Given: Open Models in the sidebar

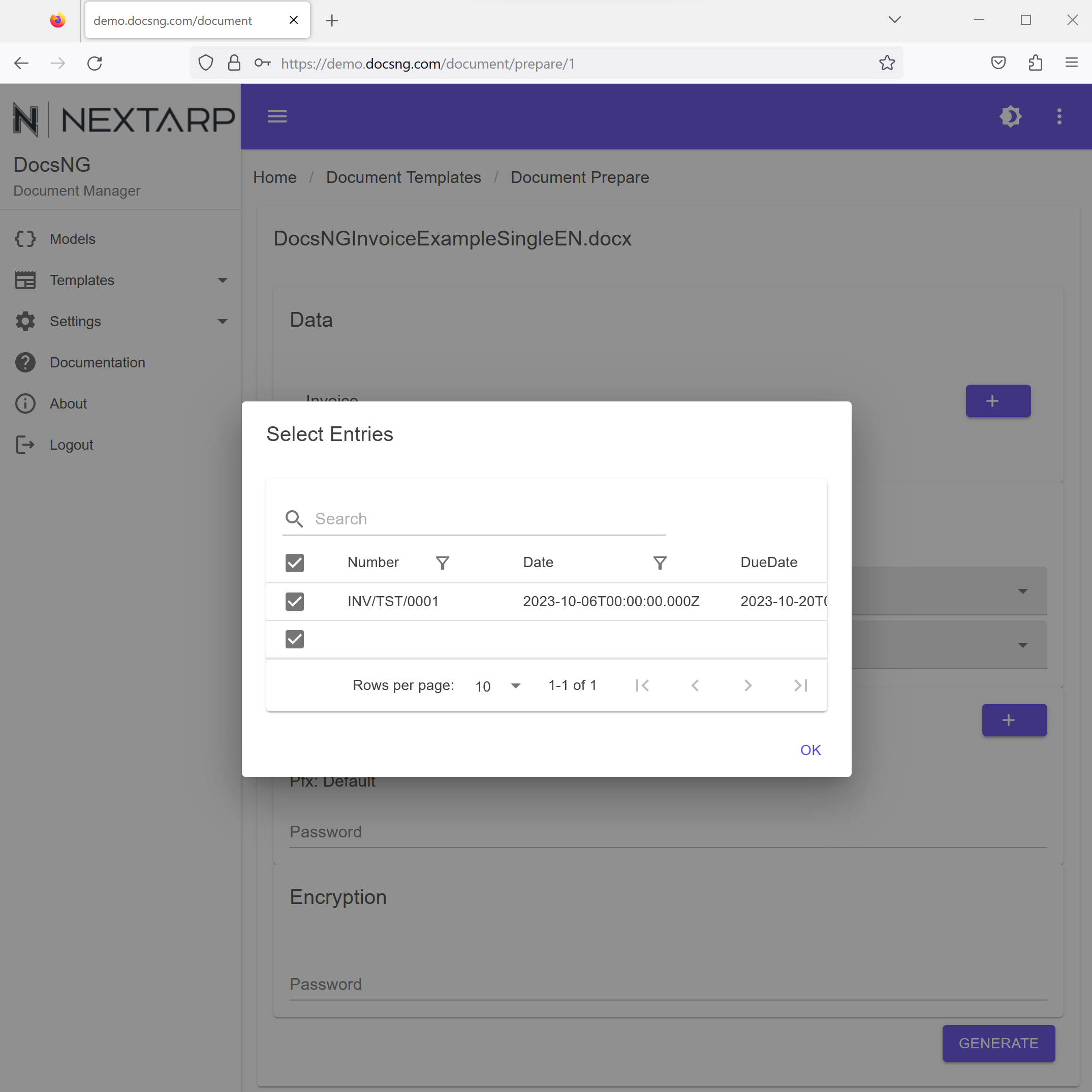Looking at the screenshot, I should click(x=72, y=239).
